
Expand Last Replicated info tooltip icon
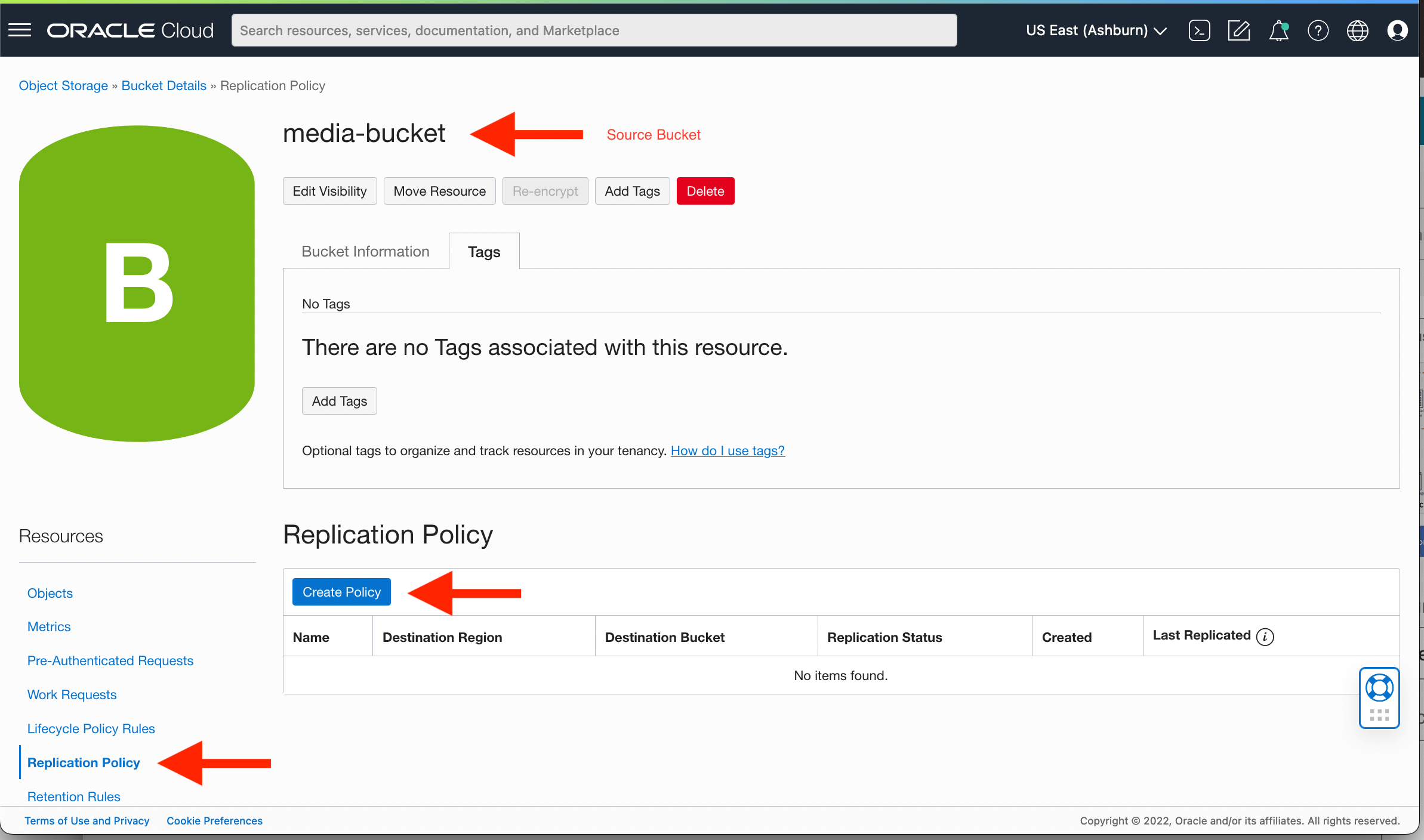(x=1266, y=636)
